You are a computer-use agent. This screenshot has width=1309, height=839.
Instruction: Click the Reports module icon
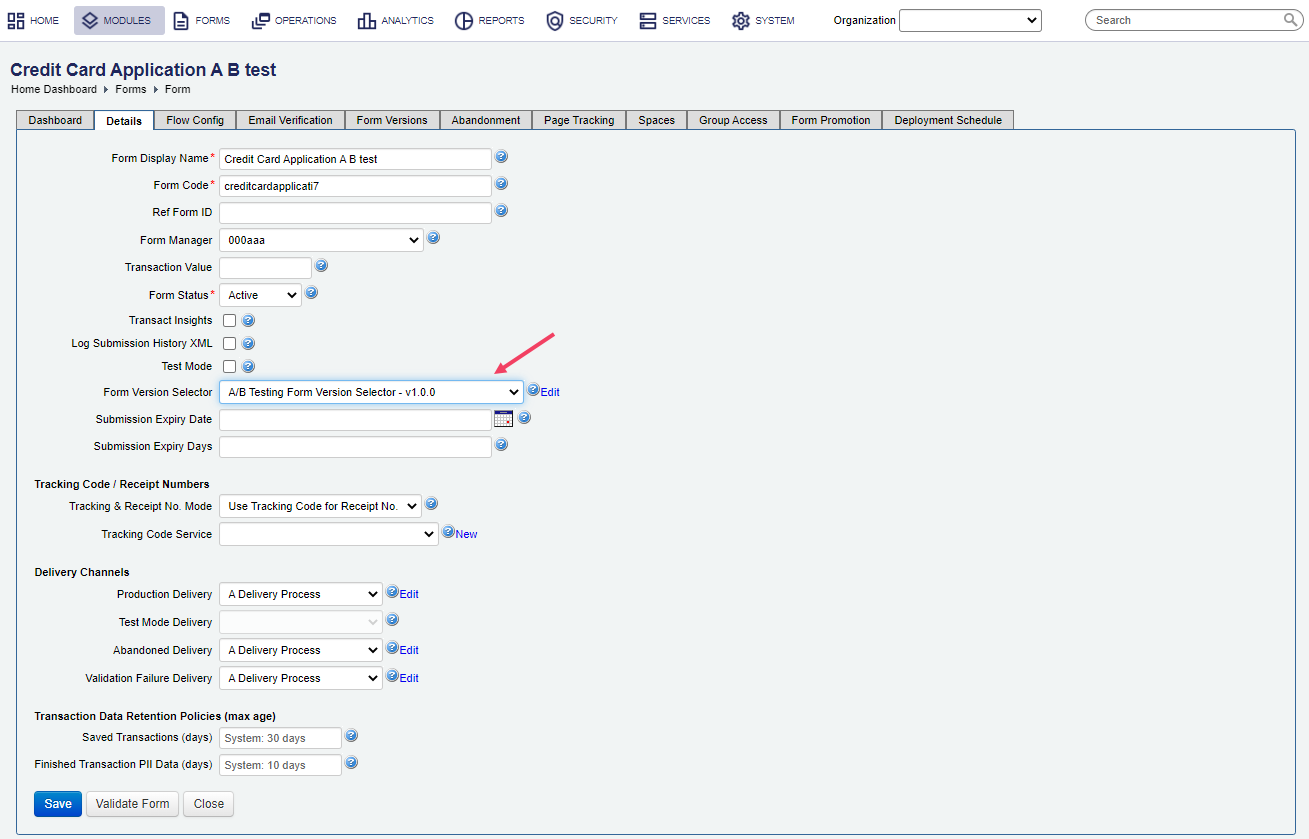pyautogui.click(x=463, y=19)
